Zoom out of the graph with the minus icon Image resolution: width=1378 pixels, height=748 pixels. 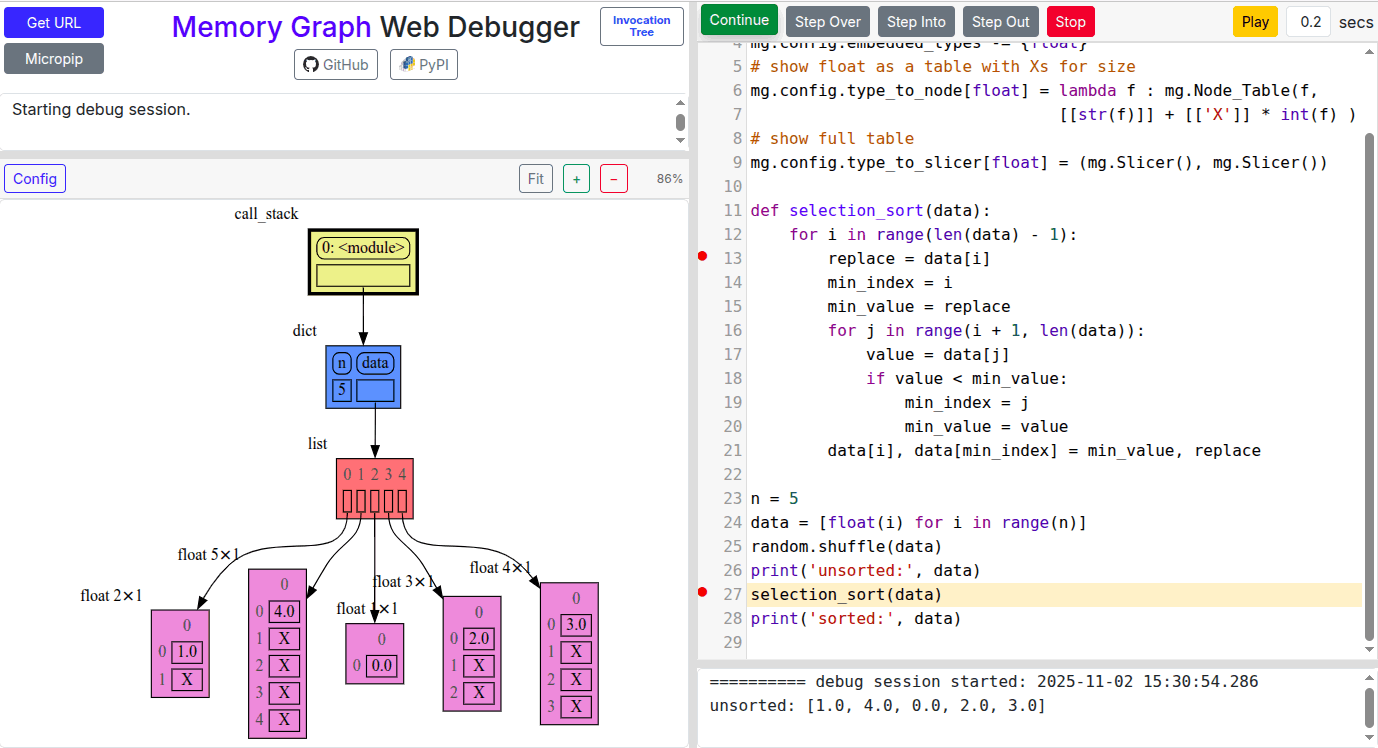614,178
